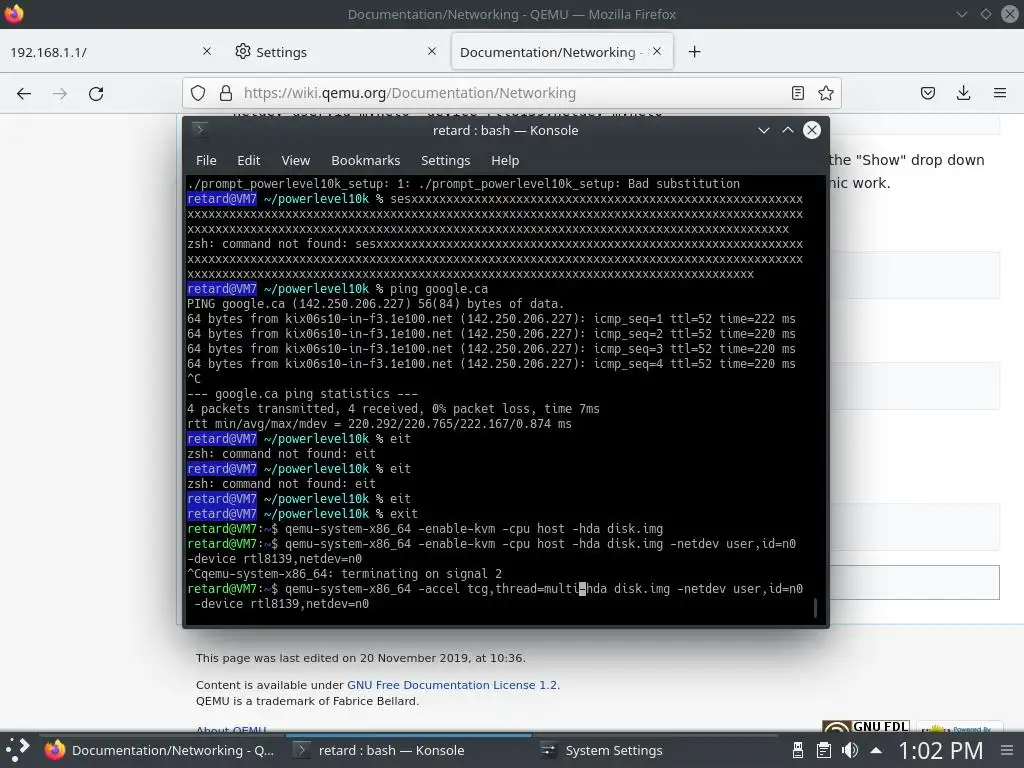Viewport: 1024px width, 768px height.
Task: Switch to the 192.168.1.1/ tab
Action: (111, 52)
